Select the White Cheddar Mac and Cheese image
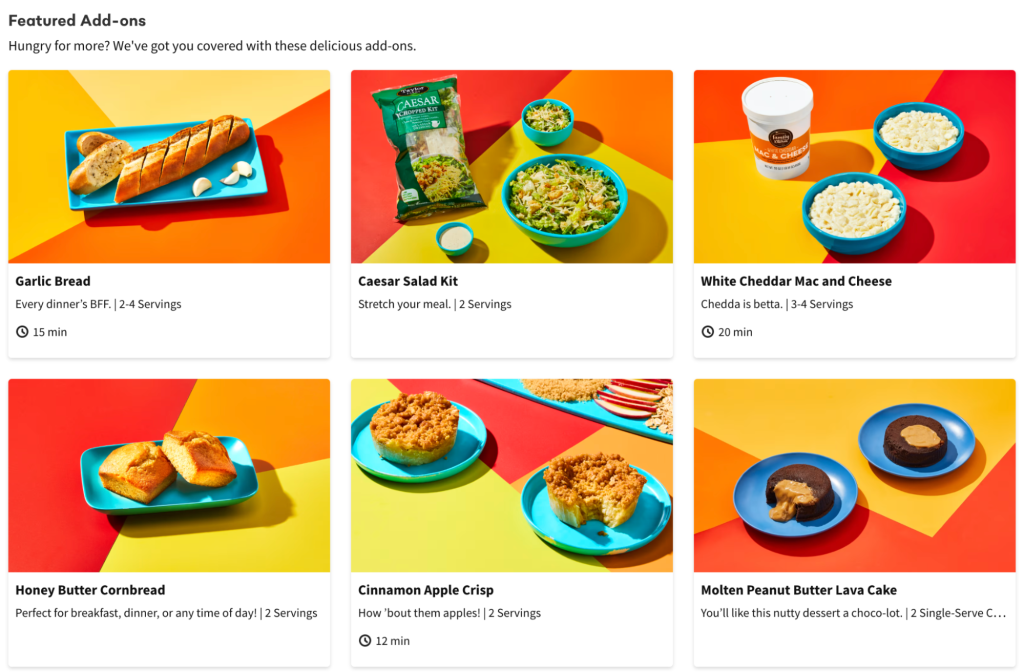The height and width of the screenshot is (672, 1024). tap(854, 167)
